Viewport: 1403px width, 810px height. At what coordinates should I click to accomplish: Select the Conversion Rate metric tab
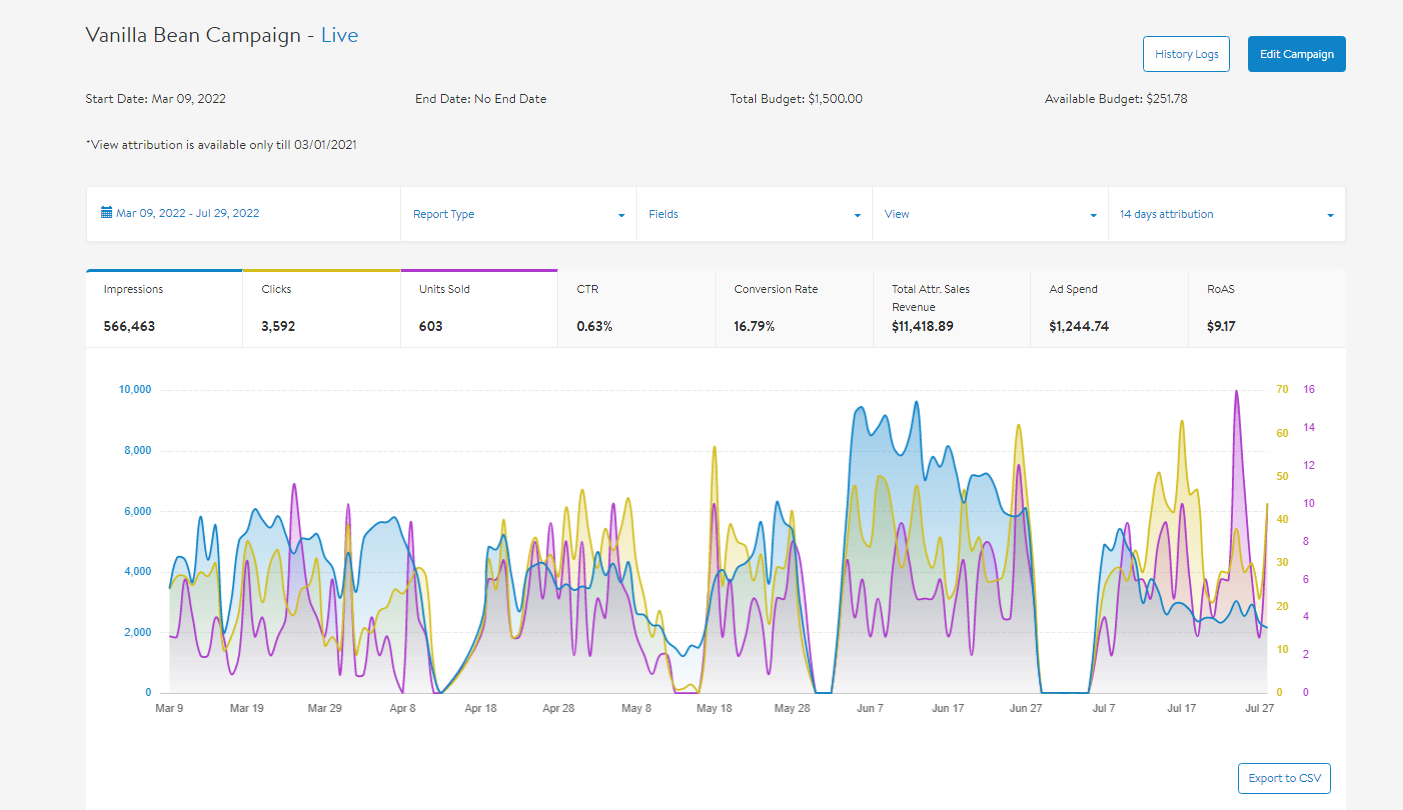pos(794,308)
